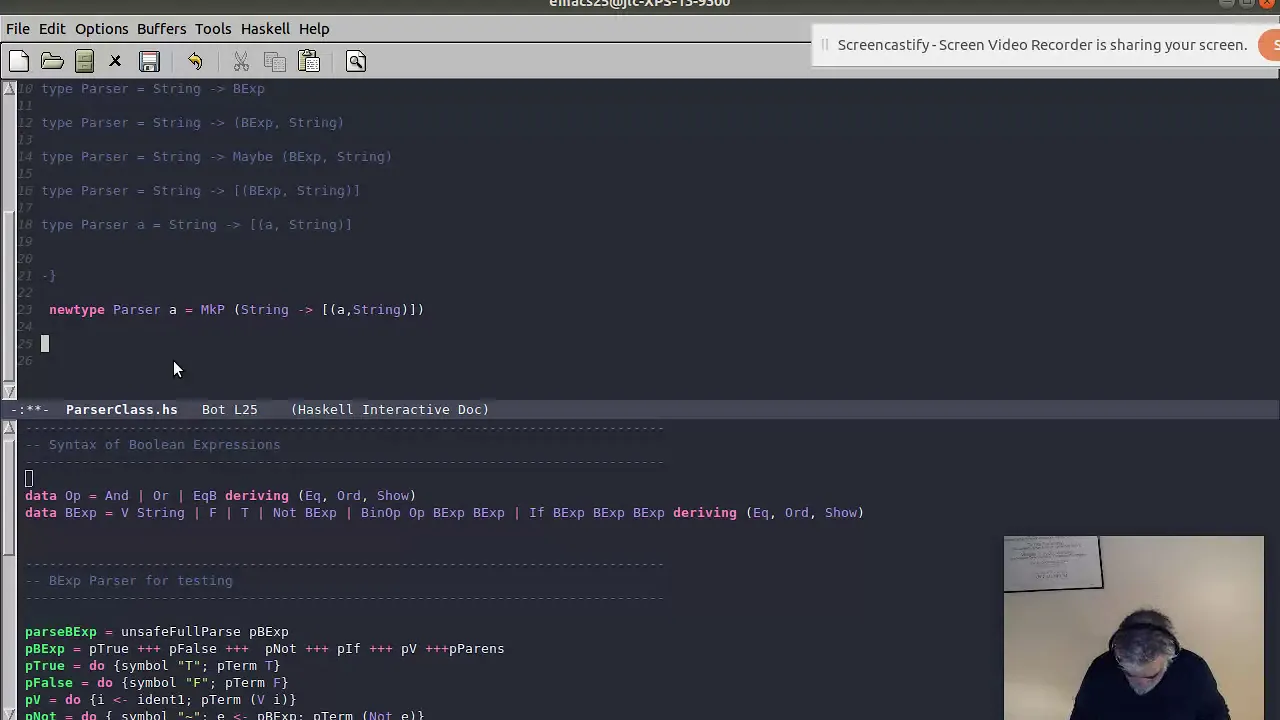This screenshot has width=1280, height=720.
Task: Open the Haskell menu
Action: 265,29
